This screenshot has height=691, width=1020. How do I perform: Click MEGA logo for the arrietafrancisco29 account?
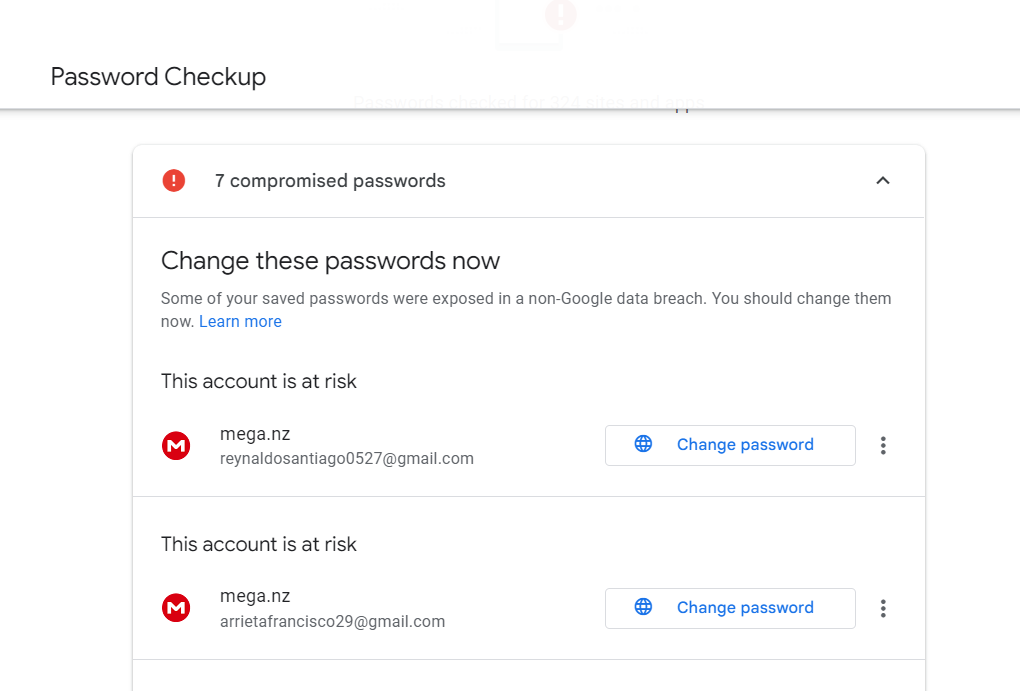(x=176, y=608)
